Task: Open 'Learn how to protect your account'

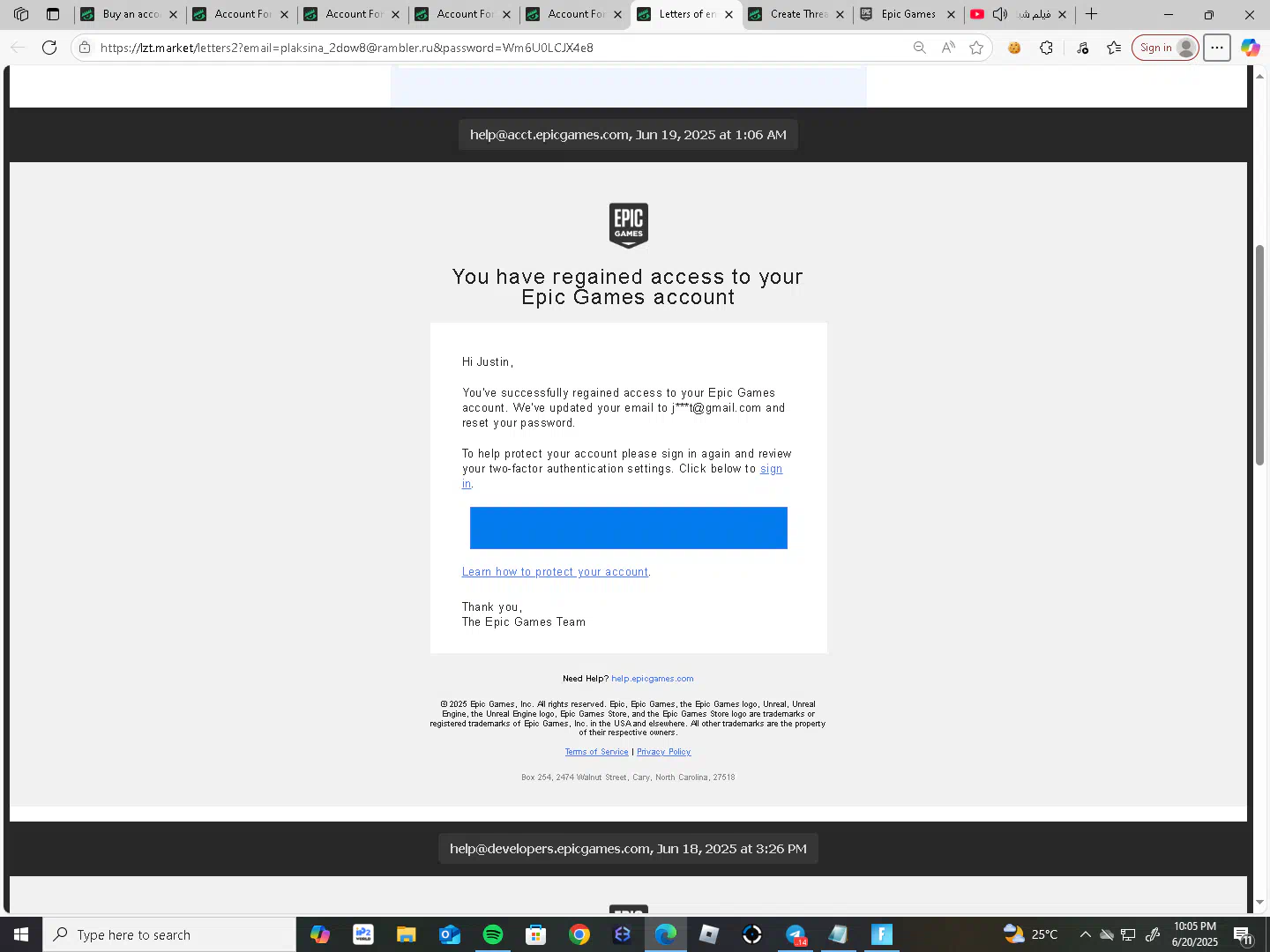Action: [556, 572]
